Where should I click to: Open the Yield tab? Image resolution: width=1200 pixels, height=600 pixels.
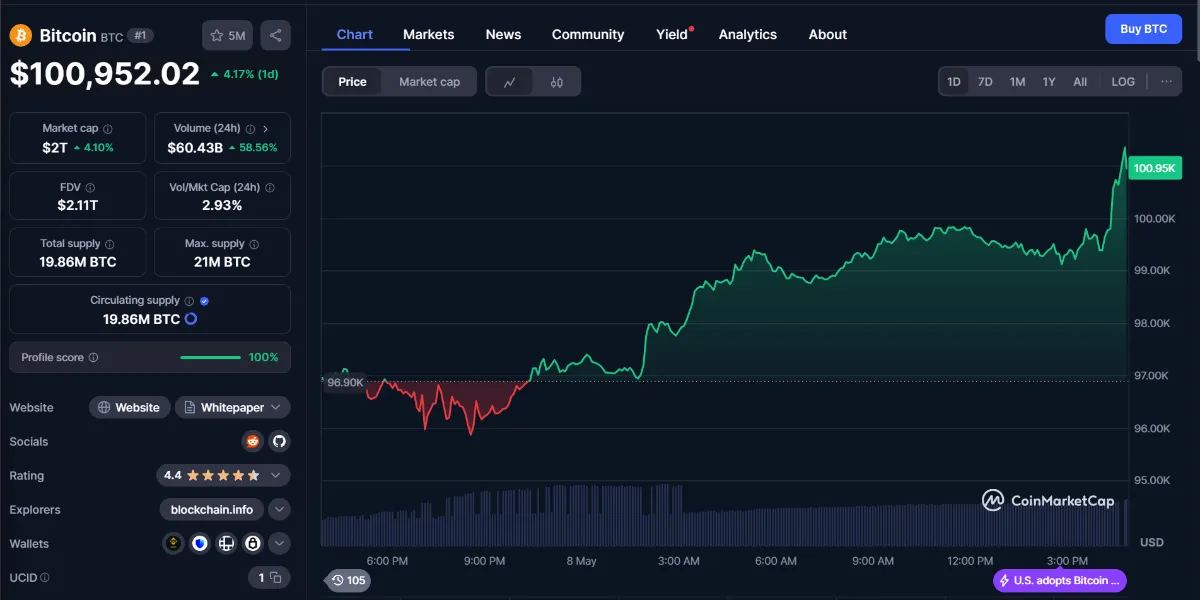[673, 34]
